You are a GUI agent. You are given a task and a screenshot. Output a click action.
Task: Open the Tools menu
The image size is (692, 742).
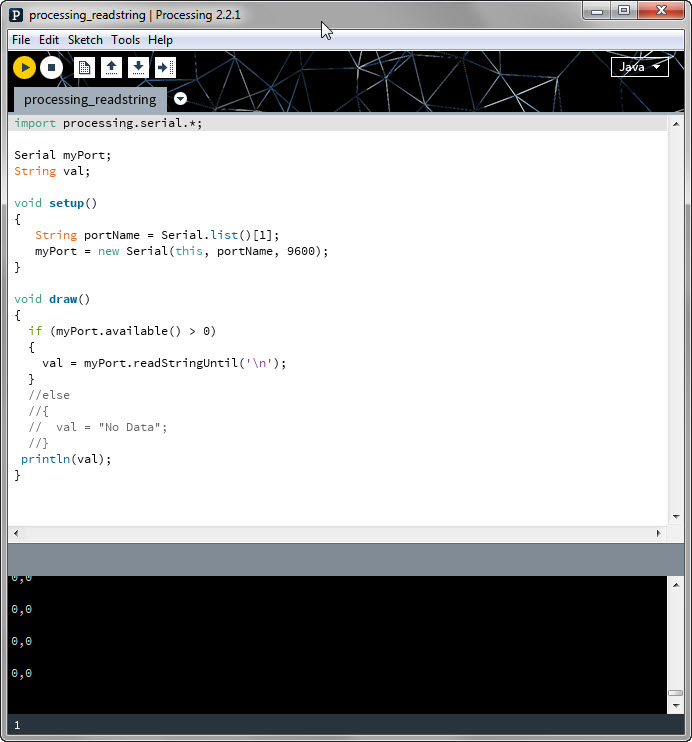(125, 40)
